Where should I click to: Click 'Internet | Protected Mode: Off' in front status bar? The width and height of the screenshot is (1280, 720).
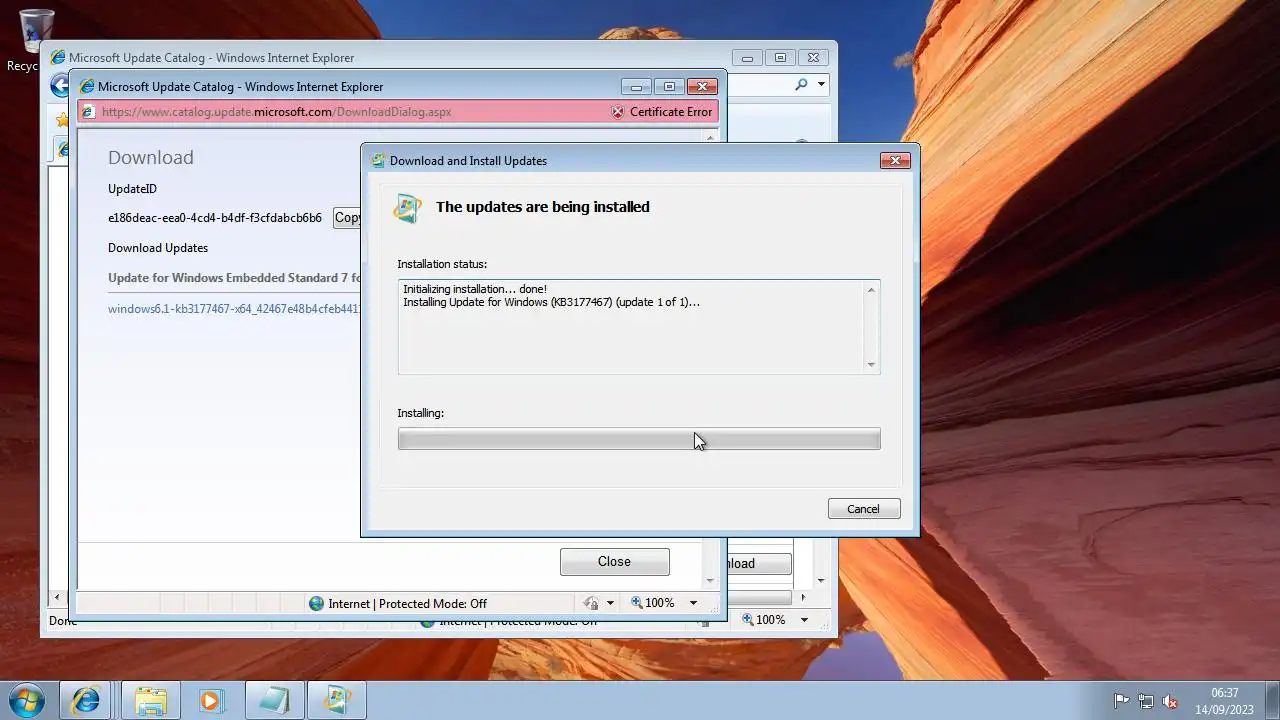(408, 603)
